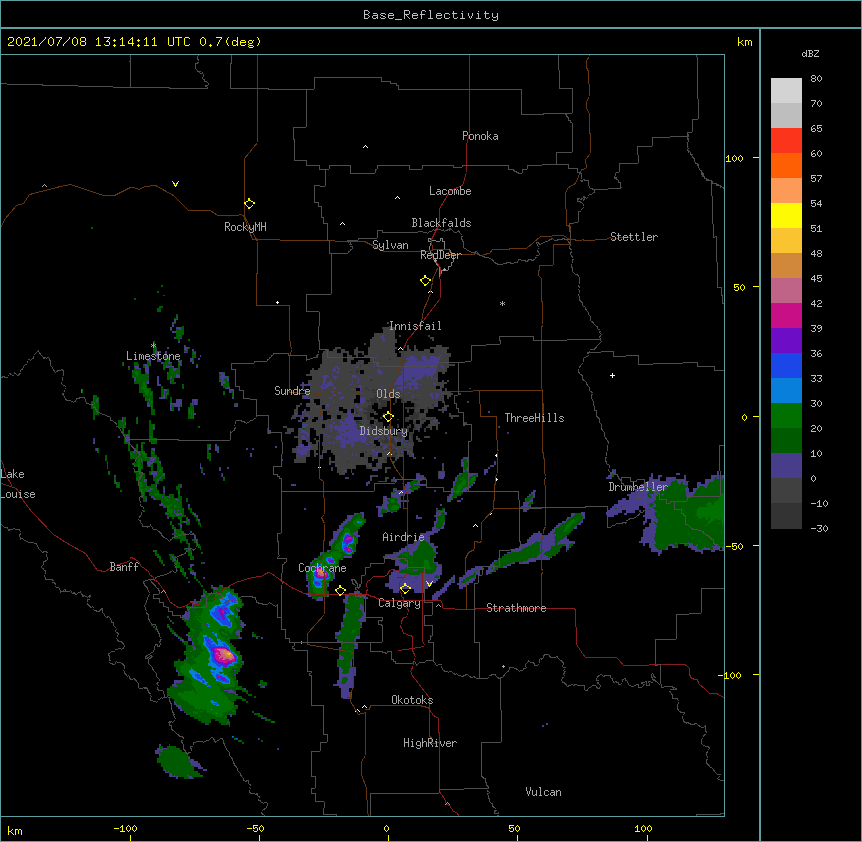The width and height of the screenshot is (862, 842).
Task: Click the white asterisk above the Limestone label
Action: click(153, 345)
